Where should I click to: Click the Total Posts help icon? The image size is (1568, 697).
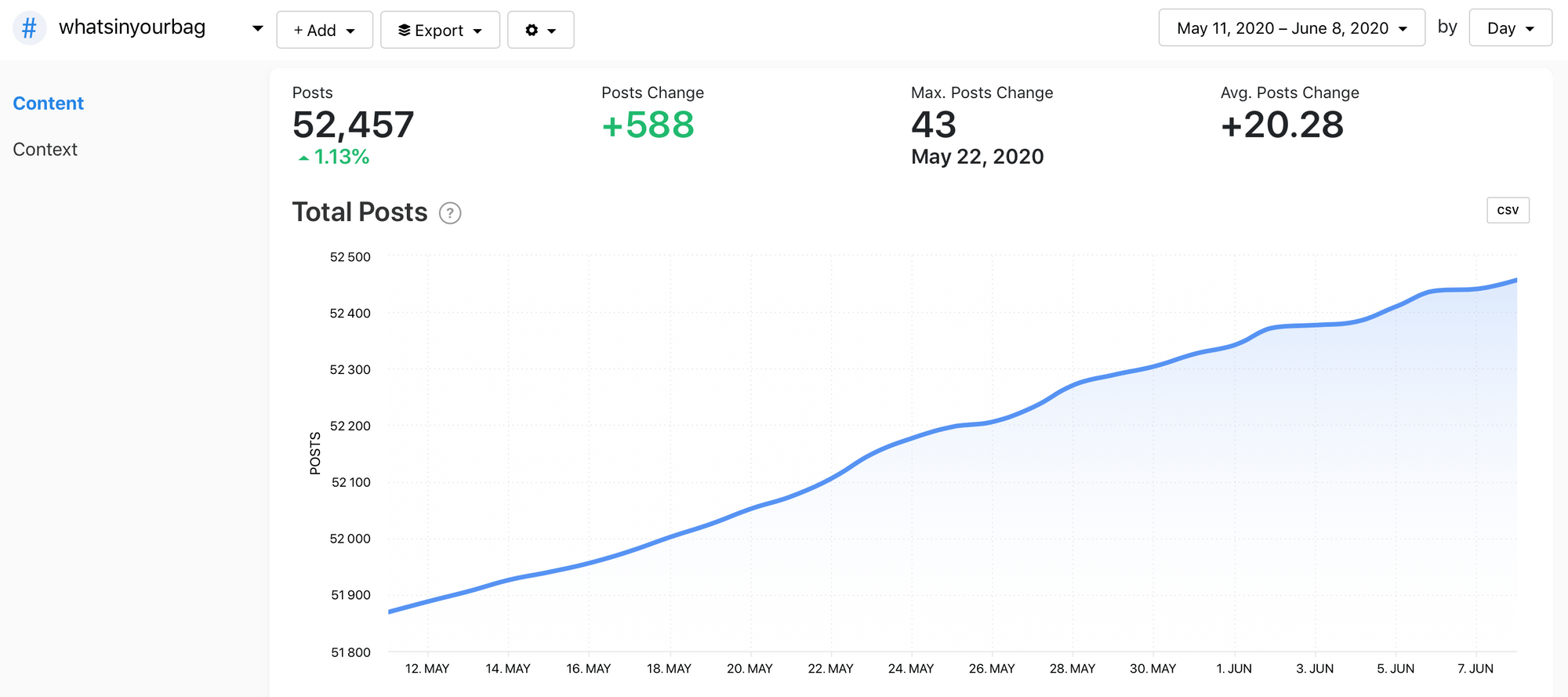[x=450, y=213]
